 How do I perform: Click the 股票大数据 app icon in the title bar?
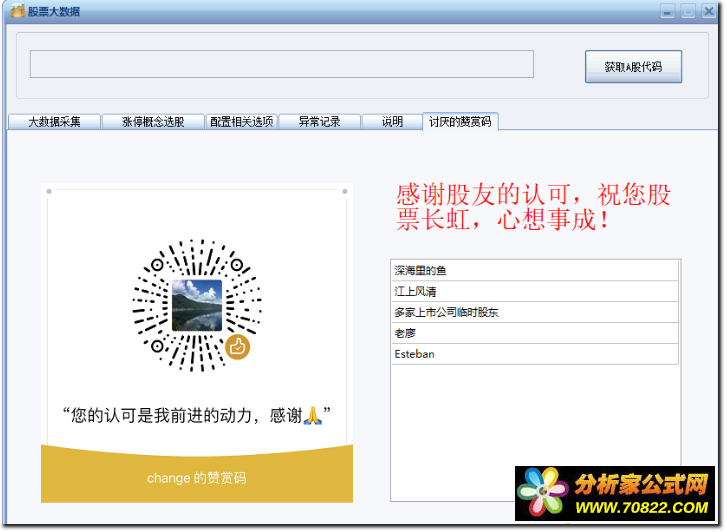(18, 10)
